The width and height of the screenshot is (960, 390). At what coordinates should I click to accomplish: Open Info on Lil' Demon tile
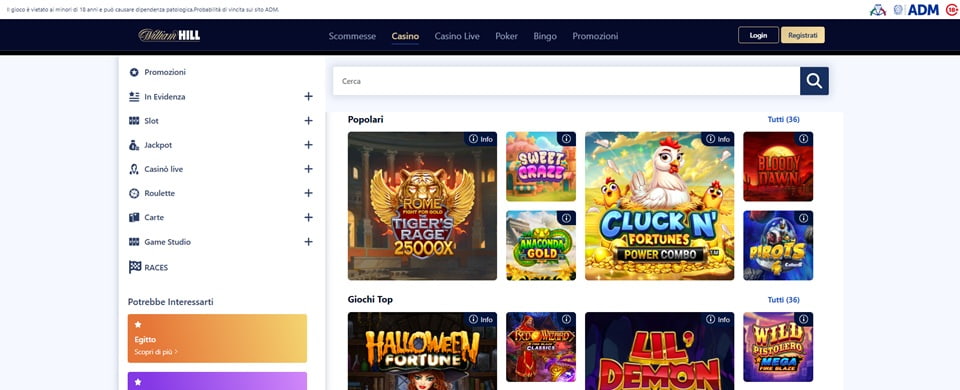(x=718, y=319)
